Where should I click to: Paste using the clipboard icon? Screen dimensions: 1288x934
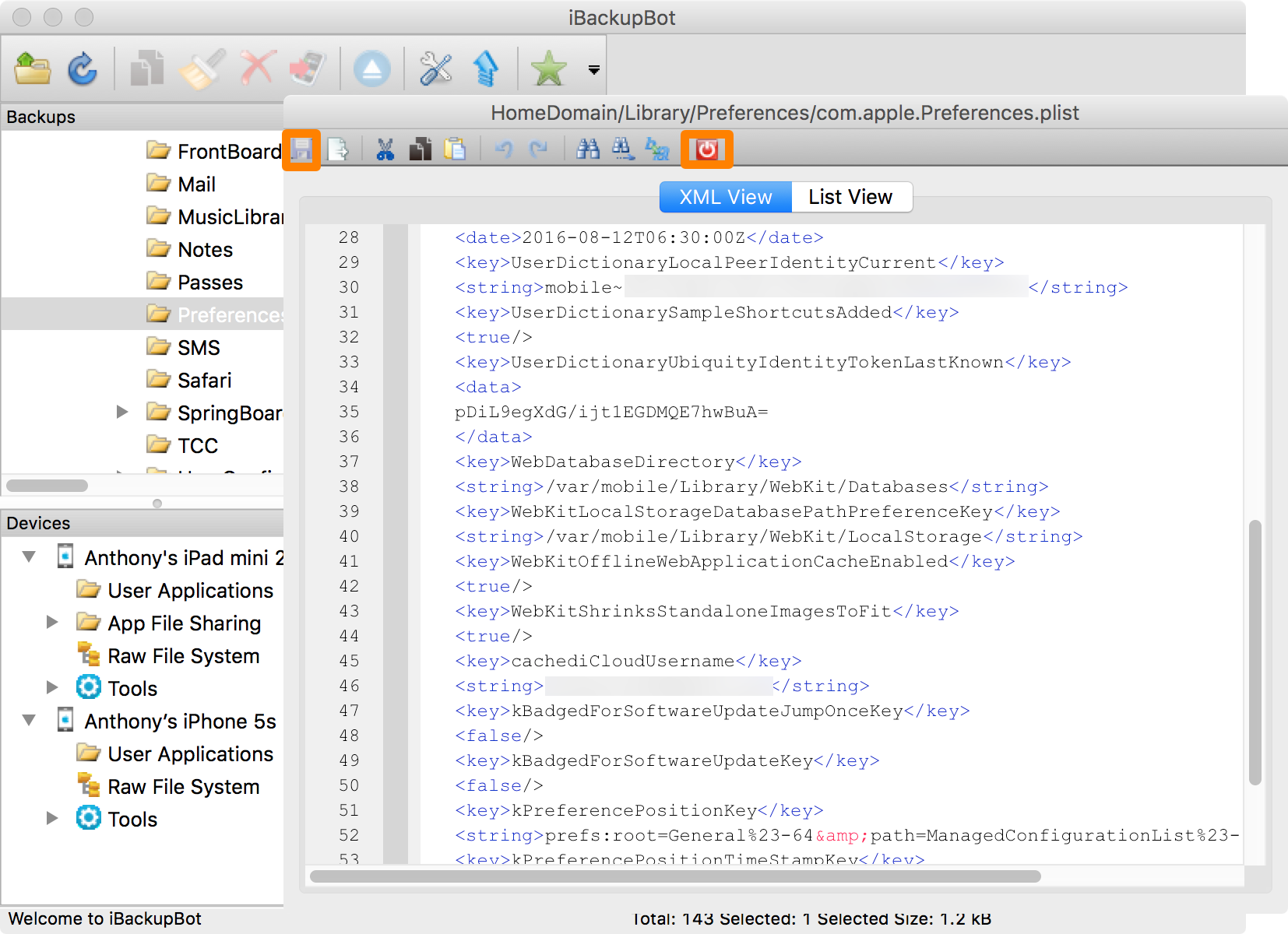tap(455, 149)
